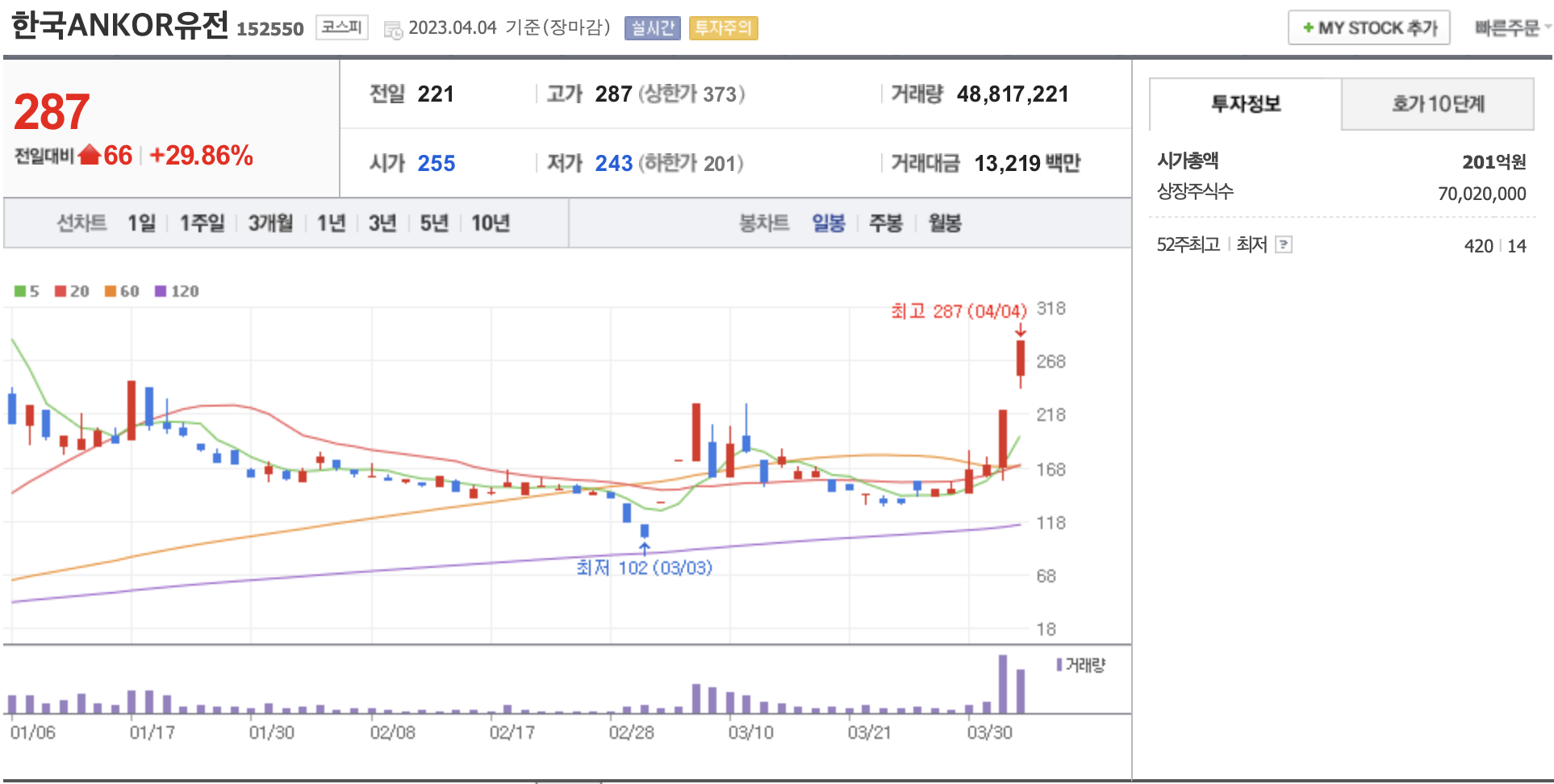The image size is (1554, 784).
Task: Click the 실시간 real-time badge
Action: click(x=652, y=28)
